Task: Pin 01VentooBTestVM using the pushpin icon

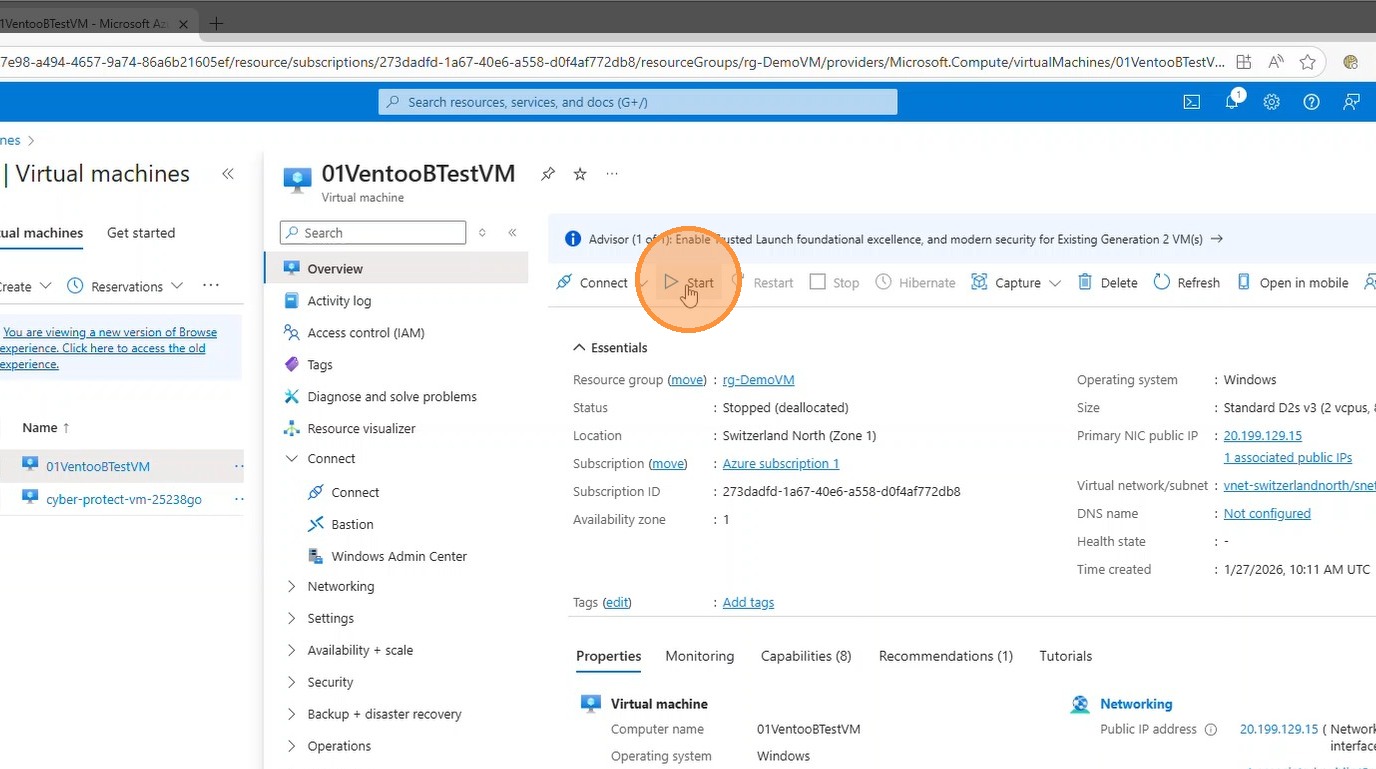Action: click(x=548, y=174)
